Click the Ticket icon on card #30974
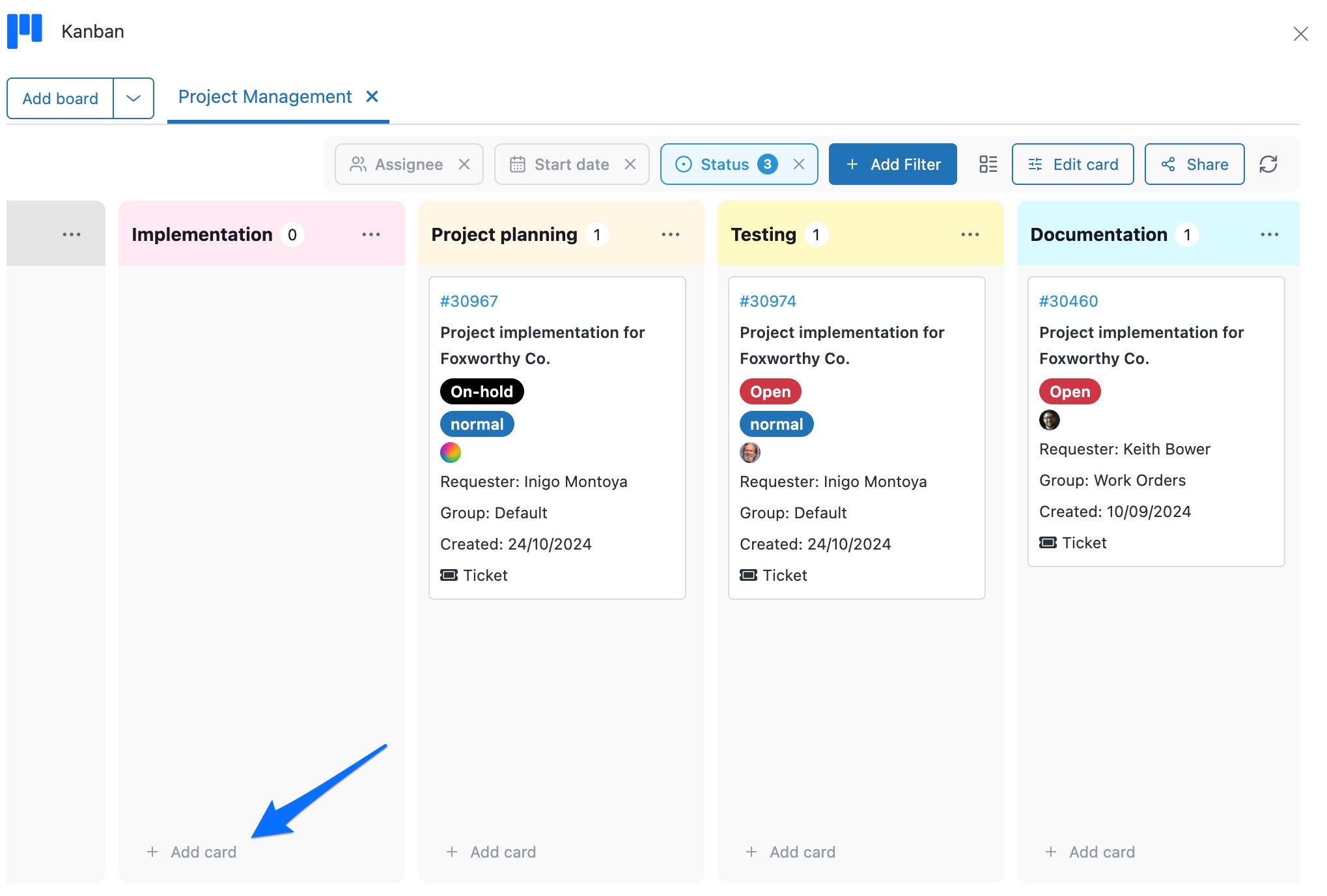 tap(748, 575)
